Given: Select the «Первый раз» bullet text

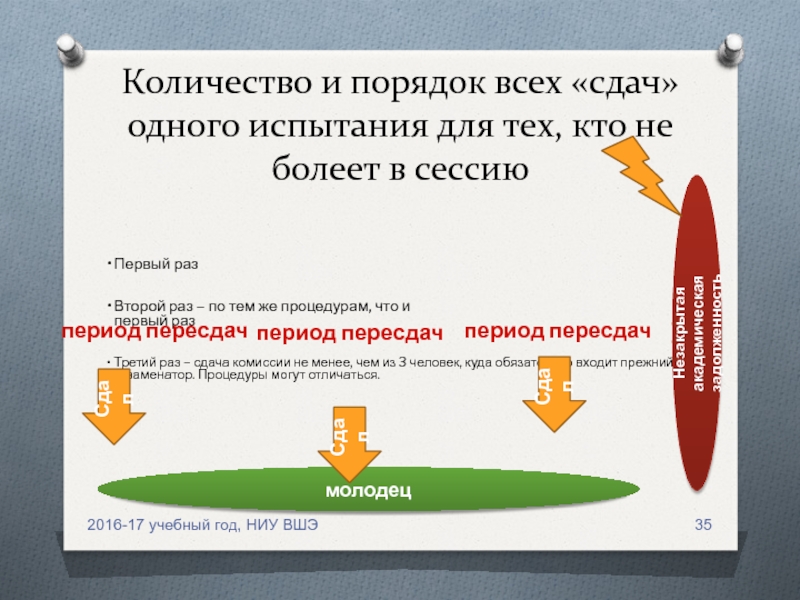Looking at the screenshot, I should click(156, 265).
